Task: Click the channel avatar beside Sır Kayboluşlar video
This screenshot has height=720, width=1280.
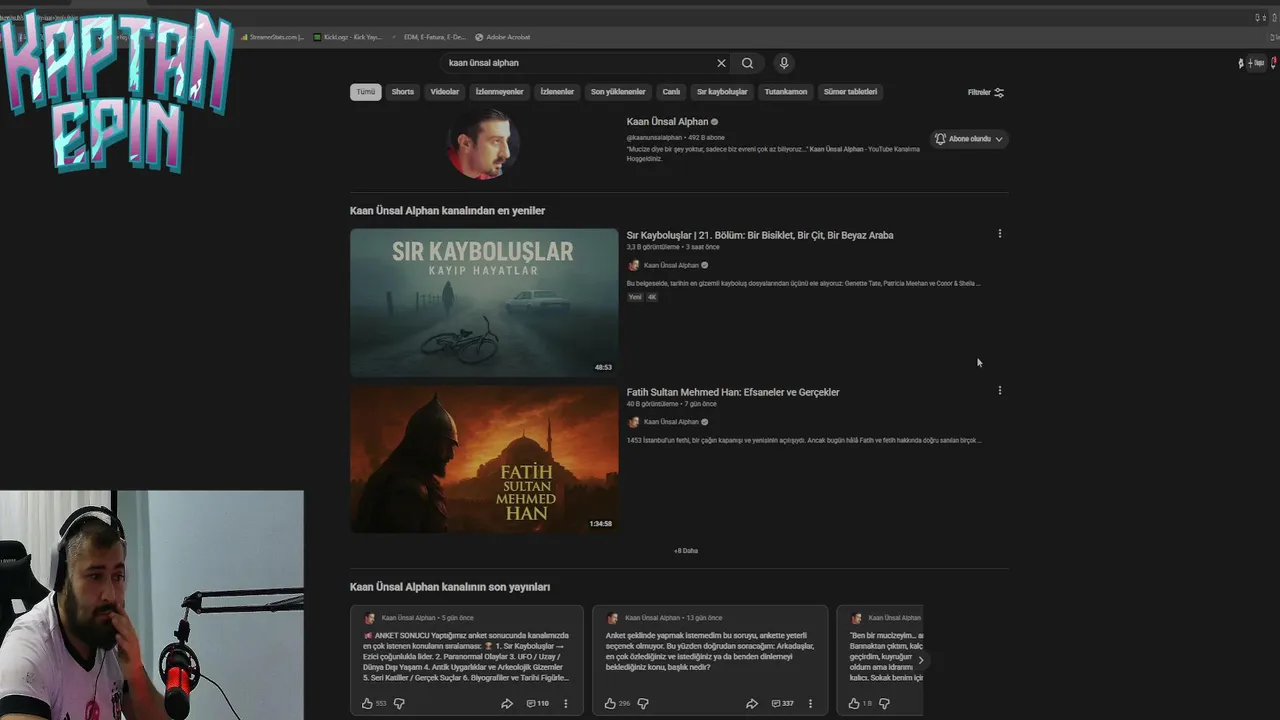Action: click(633, 265)
